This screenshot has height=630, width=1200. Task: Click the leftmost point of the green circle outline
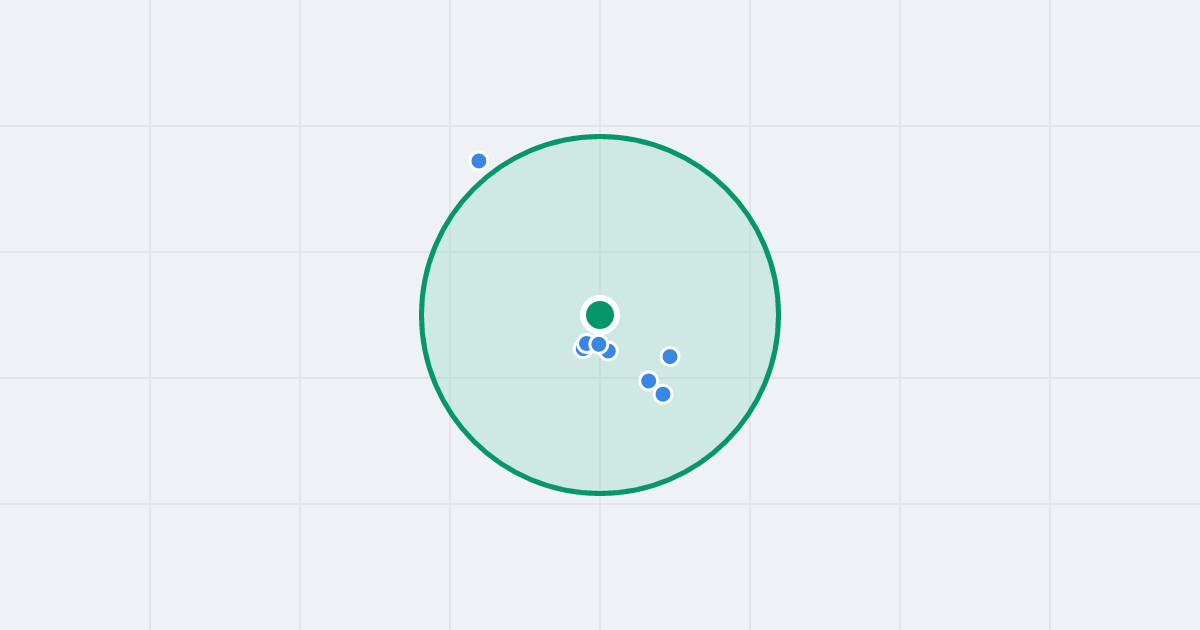(x=422, y=315)
